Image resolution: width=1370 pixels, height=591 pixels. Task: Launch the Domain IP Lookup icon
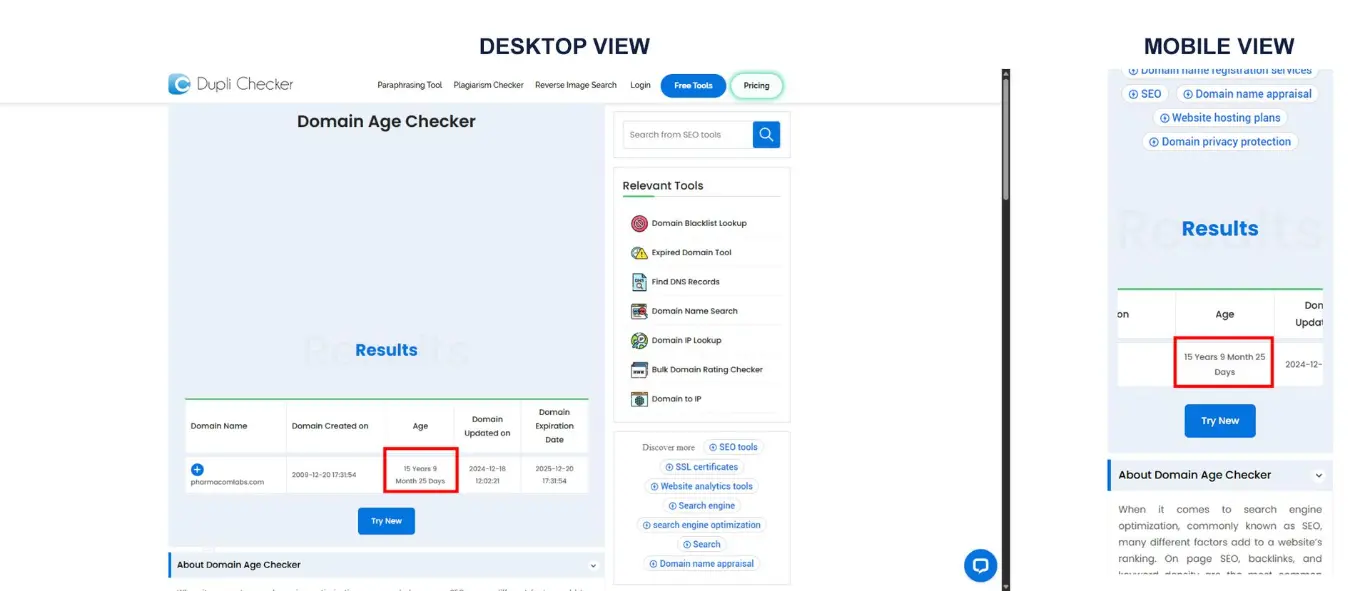[x=639, y=341]
